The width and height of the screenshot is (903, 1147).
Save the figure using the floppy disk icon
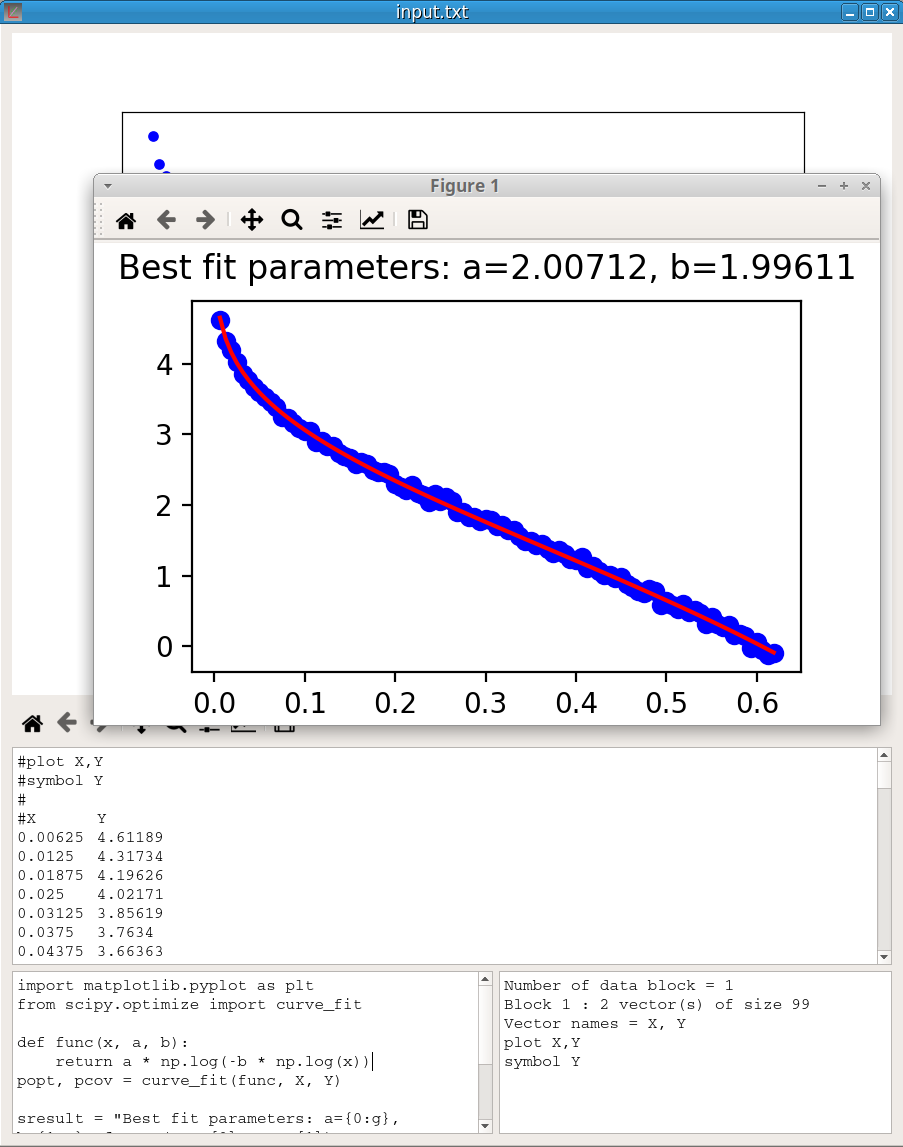pyautogui.click(x=417, y=220)
